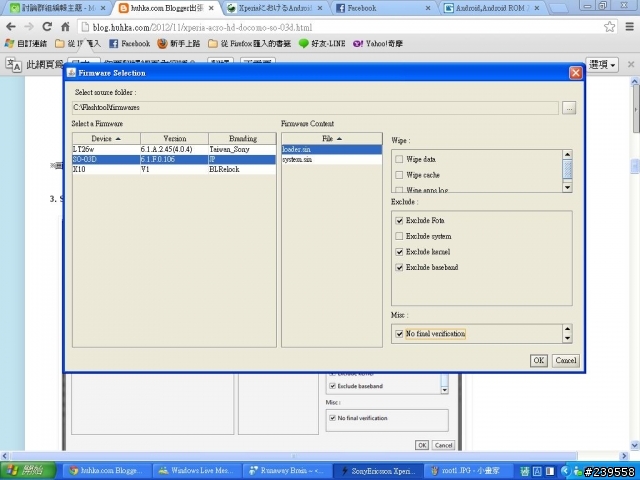Click page vertical scrollbar down arrow
Viewport: 640px width, 480px height.
[x=635, y=445]
